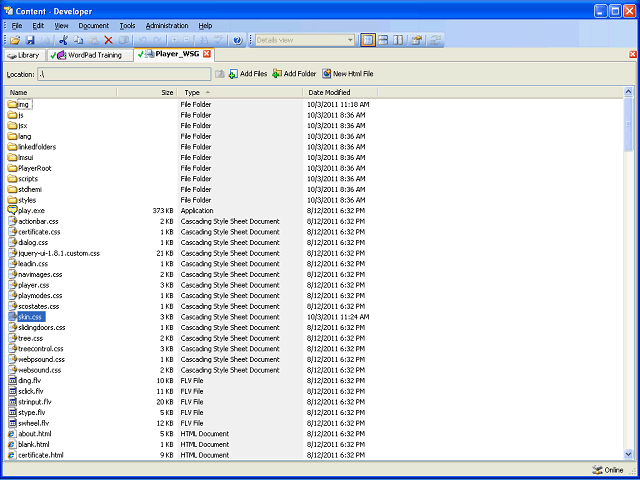Click the Save floppy disk icon
Image resolution: width=640 pixels, height=480 pixels.
[30, 40]
